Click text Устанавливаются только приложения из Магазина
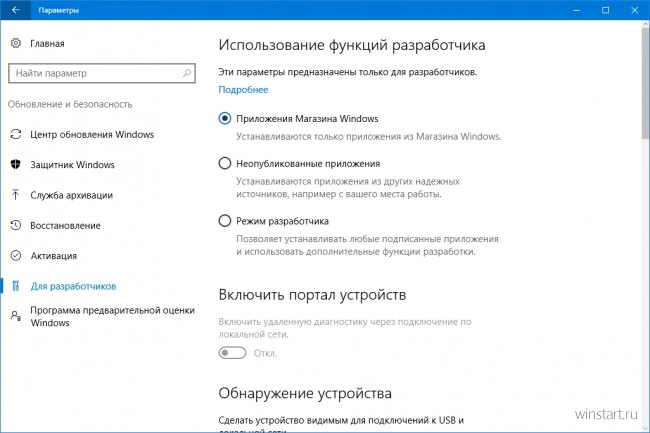This screenshot has height=433, width=650. 369,136
